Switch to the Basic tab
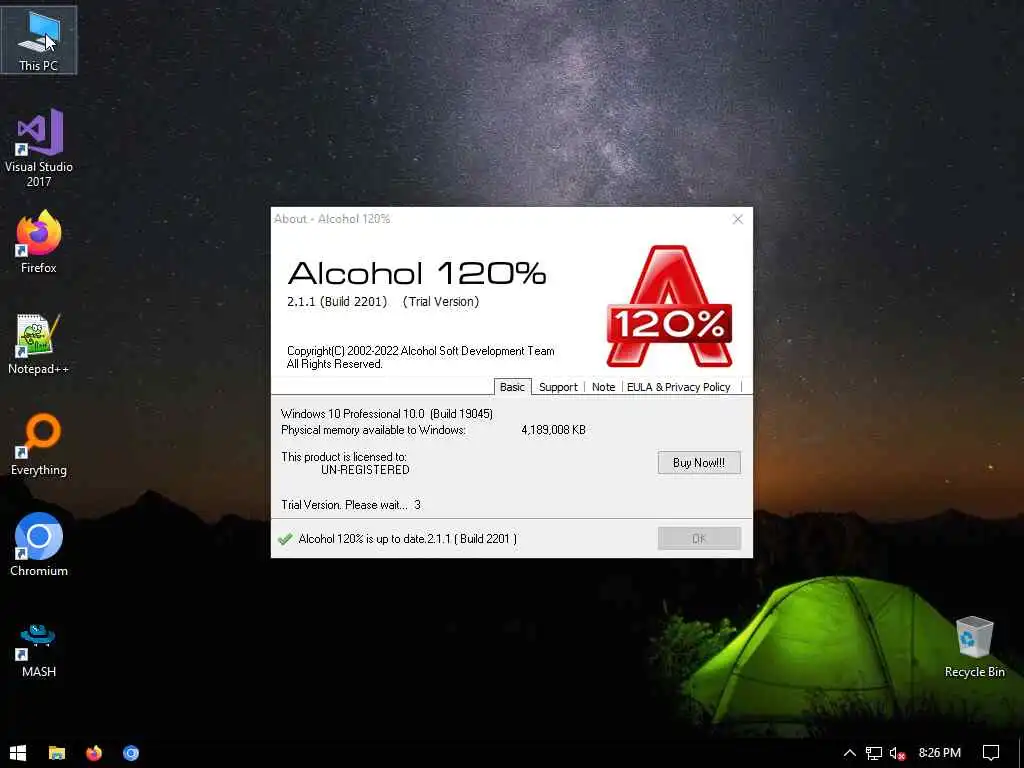 click(x=512, y=387)
